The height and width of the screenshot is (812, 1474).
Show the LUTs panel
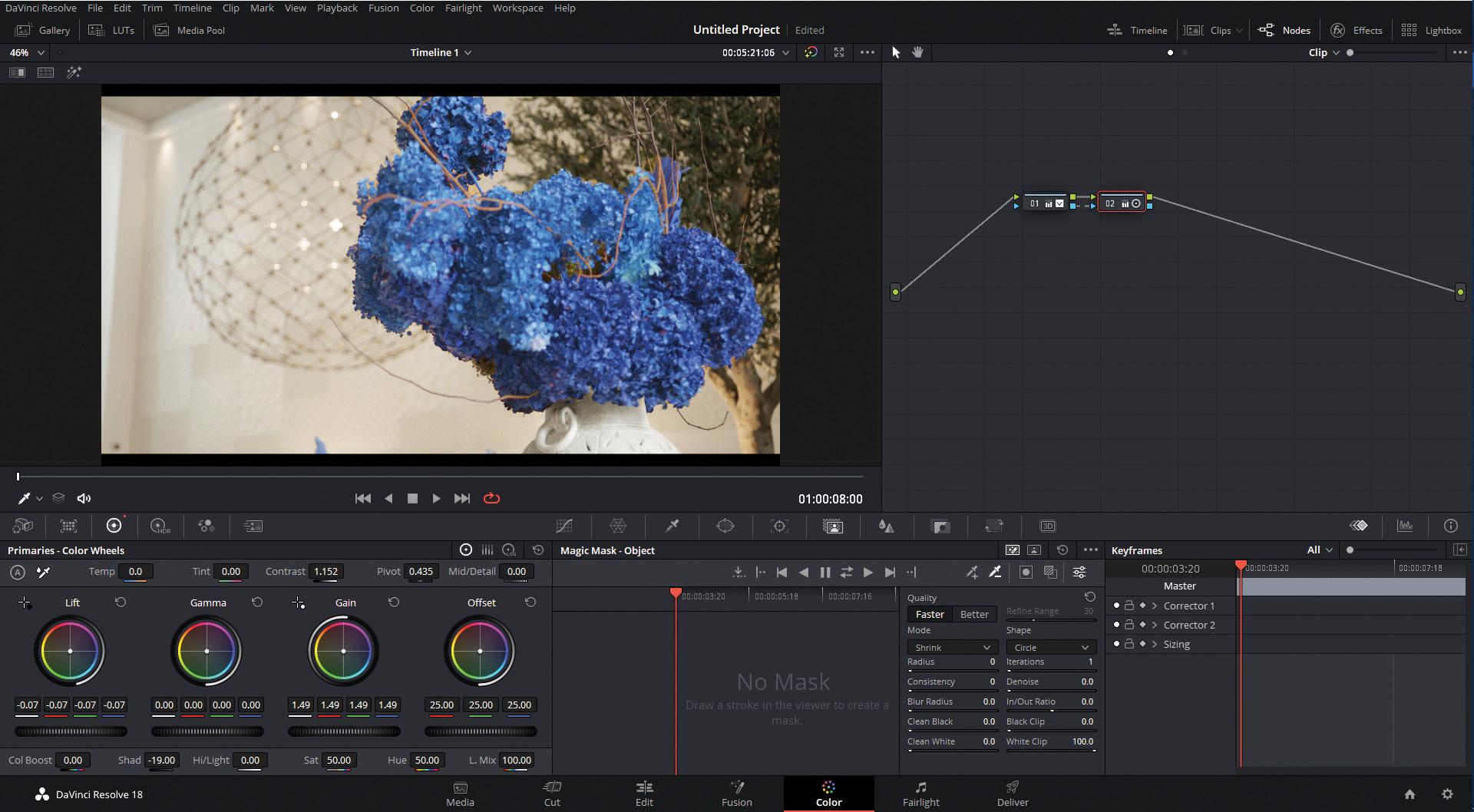pyautogui.click(x=112, y=30)
